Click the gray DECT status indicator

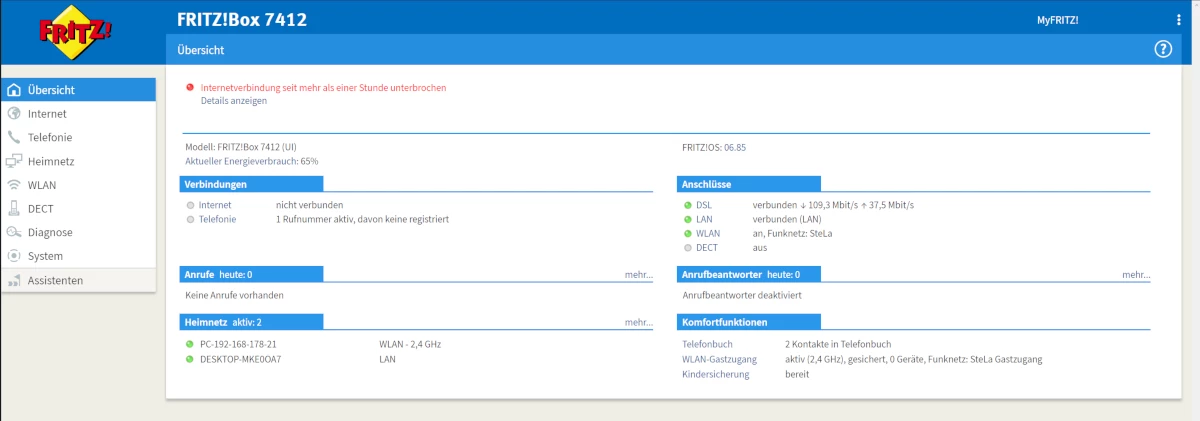coord(688,247)
